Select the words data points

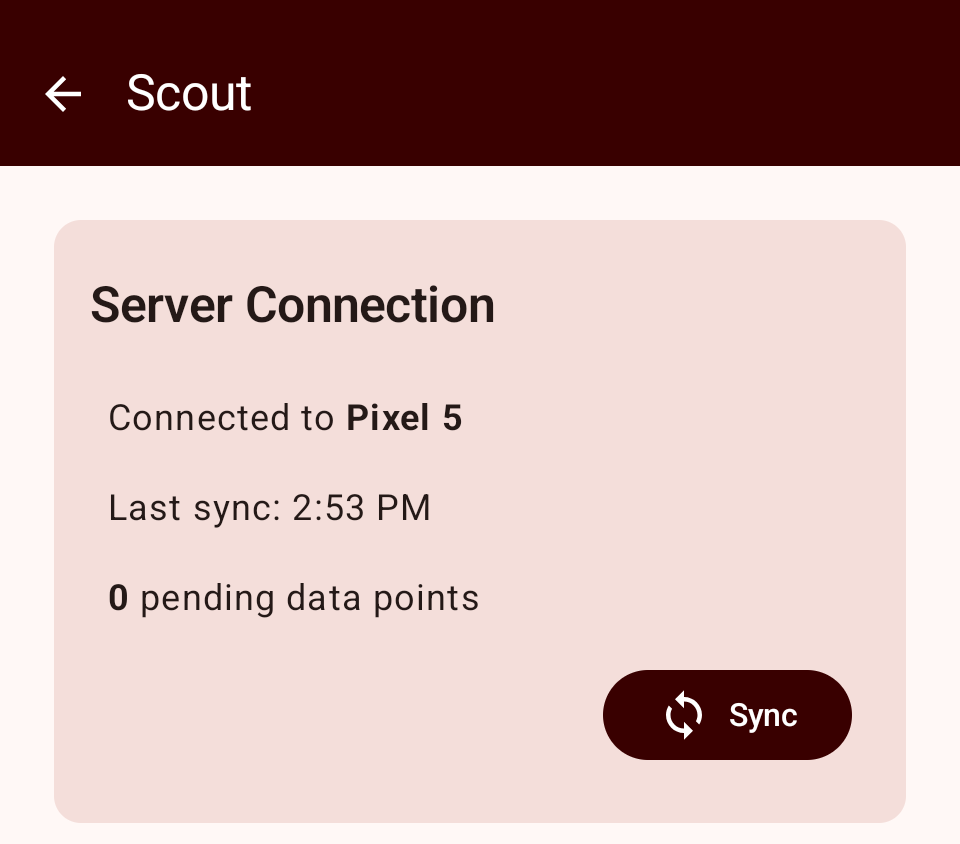pyautogui.click(x=383, y=599)
